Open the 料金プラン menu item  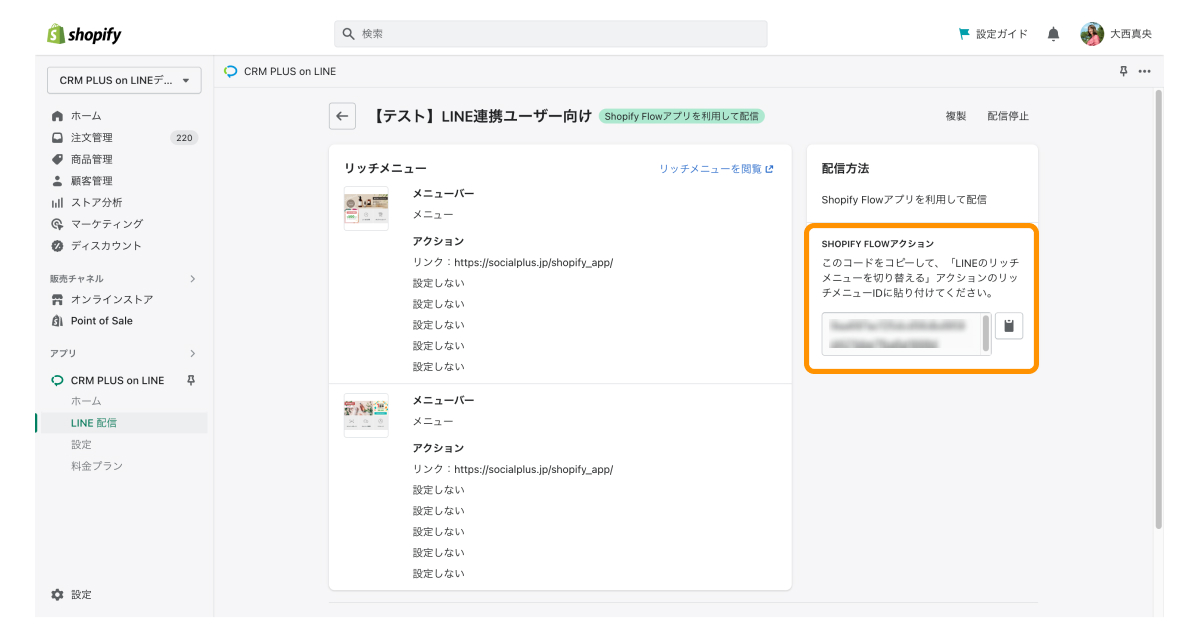point(97,465)
